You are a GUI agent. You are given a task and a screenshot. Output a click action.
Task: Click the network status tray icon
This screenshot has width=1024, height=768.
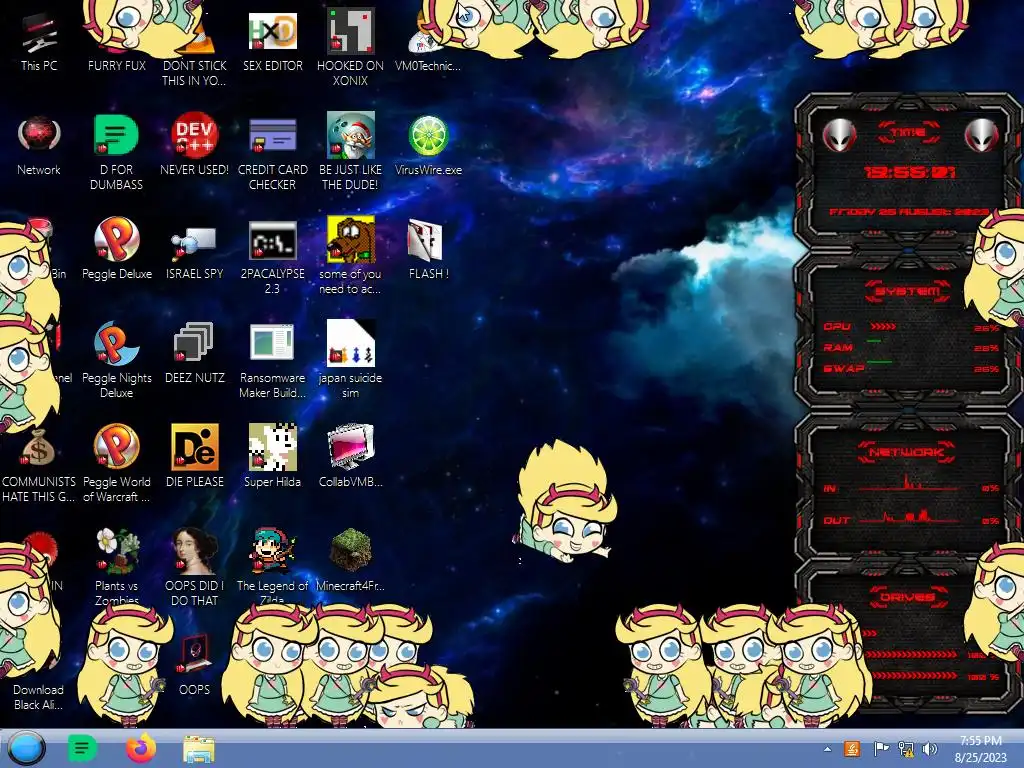click(x=906, y=749)
